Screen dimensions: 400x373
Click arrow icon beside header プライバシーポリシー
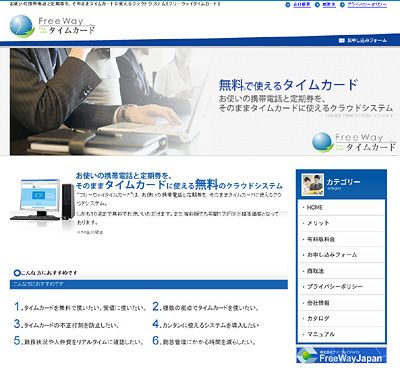342,5
